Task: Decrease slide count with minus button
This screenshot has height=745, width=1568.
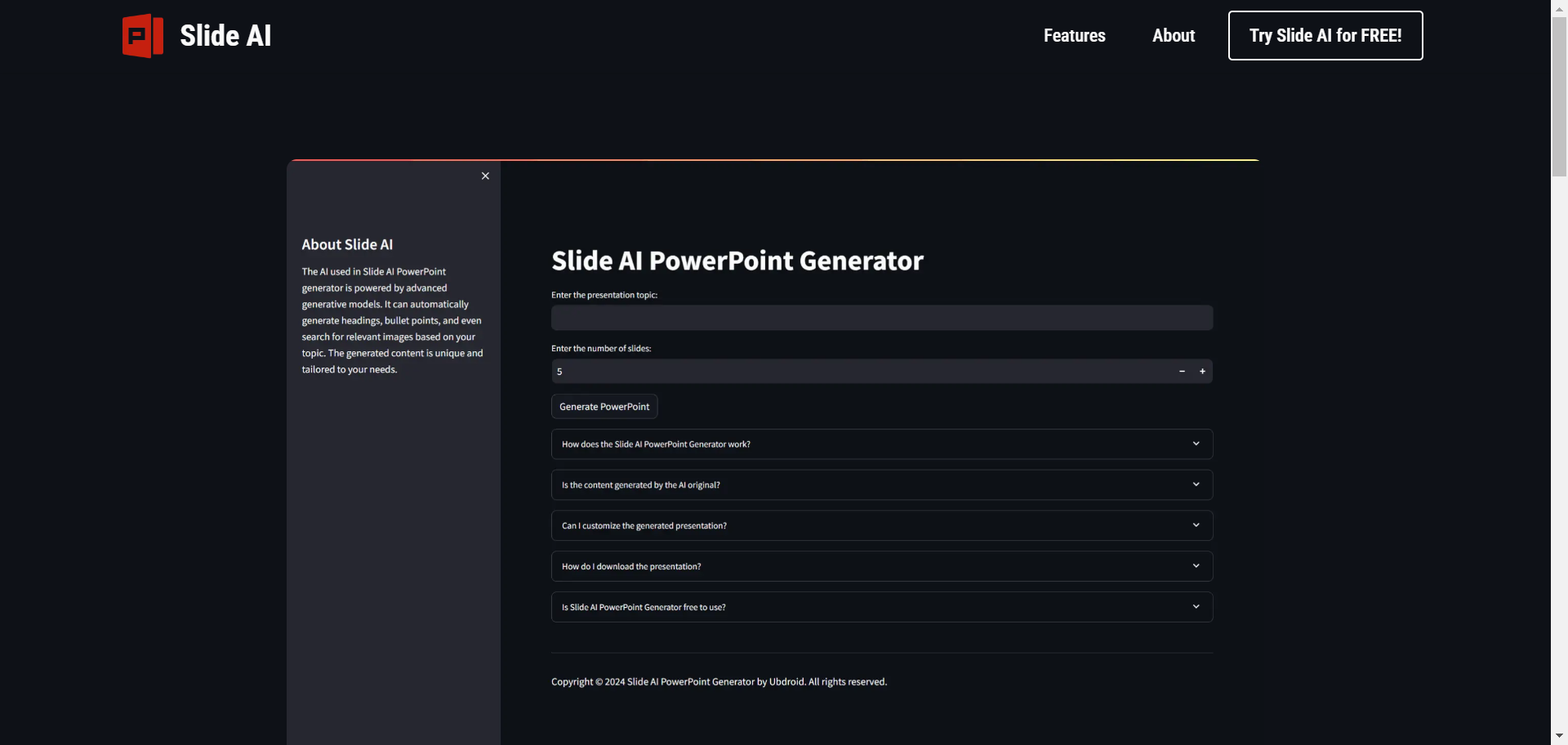Action: 1182,372
